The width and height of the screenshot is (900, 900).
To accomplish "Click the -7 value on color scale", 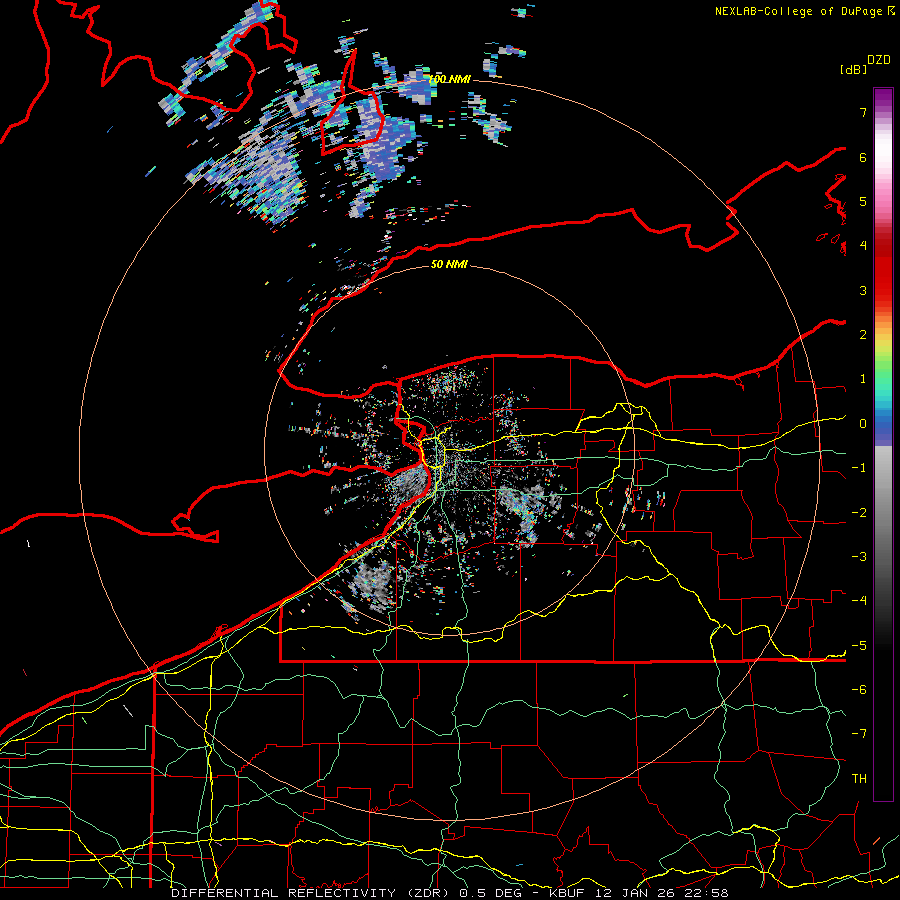I will [859, 734].
